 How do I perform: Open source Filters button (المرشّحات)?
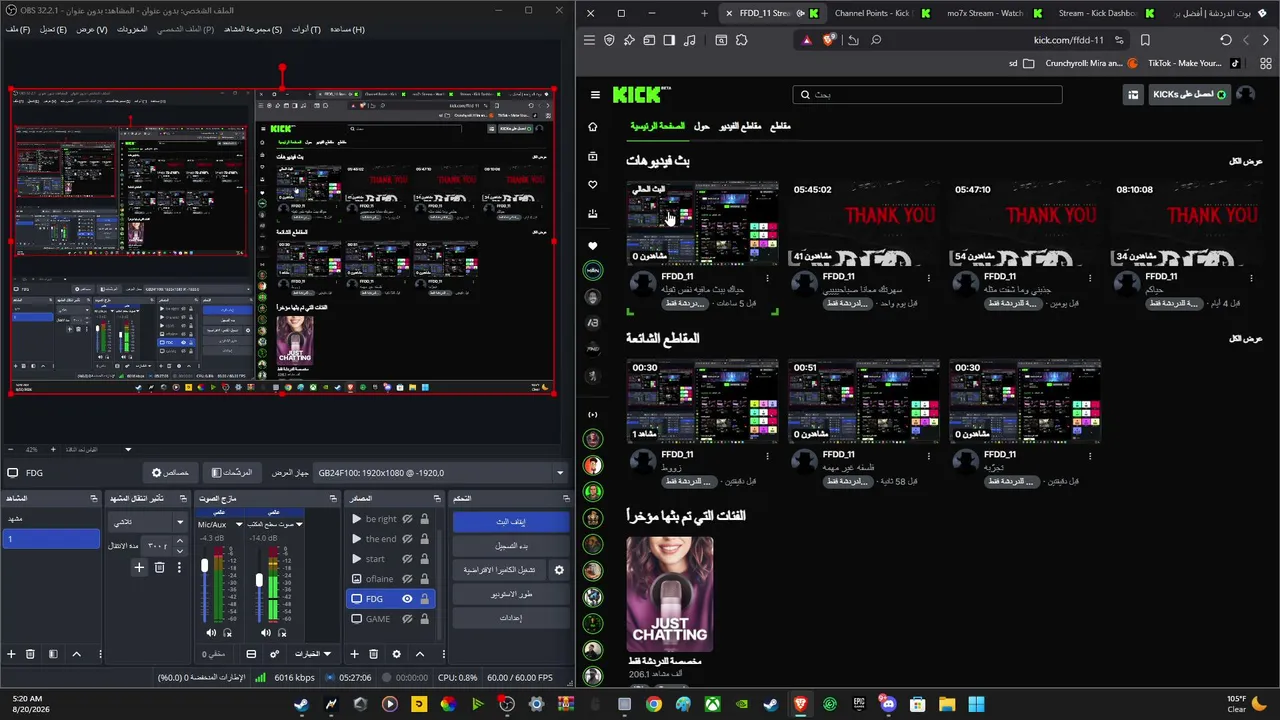pyautogui.click(x=232, y=473)
